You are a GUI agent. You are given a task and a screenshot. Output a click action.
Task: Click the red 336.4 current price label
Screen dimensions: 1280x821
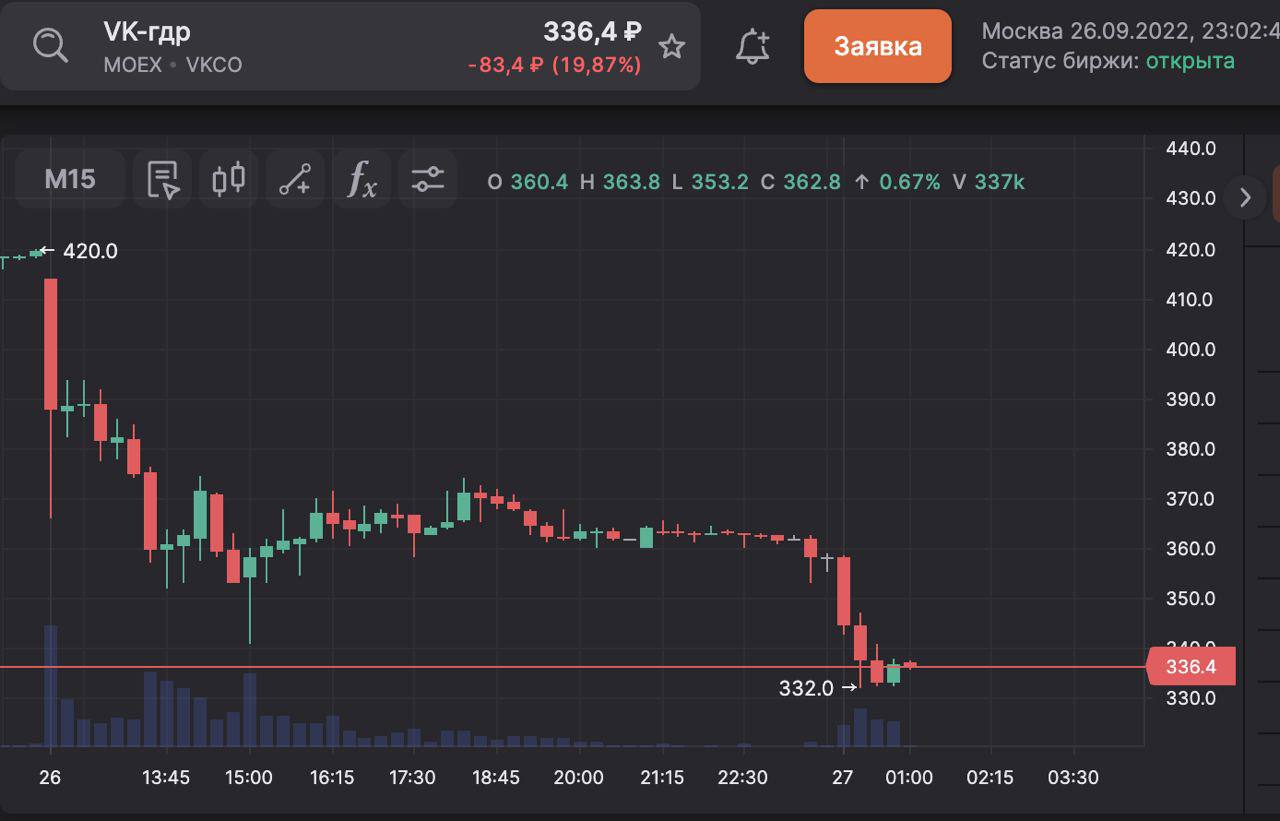coord(1190,667)
